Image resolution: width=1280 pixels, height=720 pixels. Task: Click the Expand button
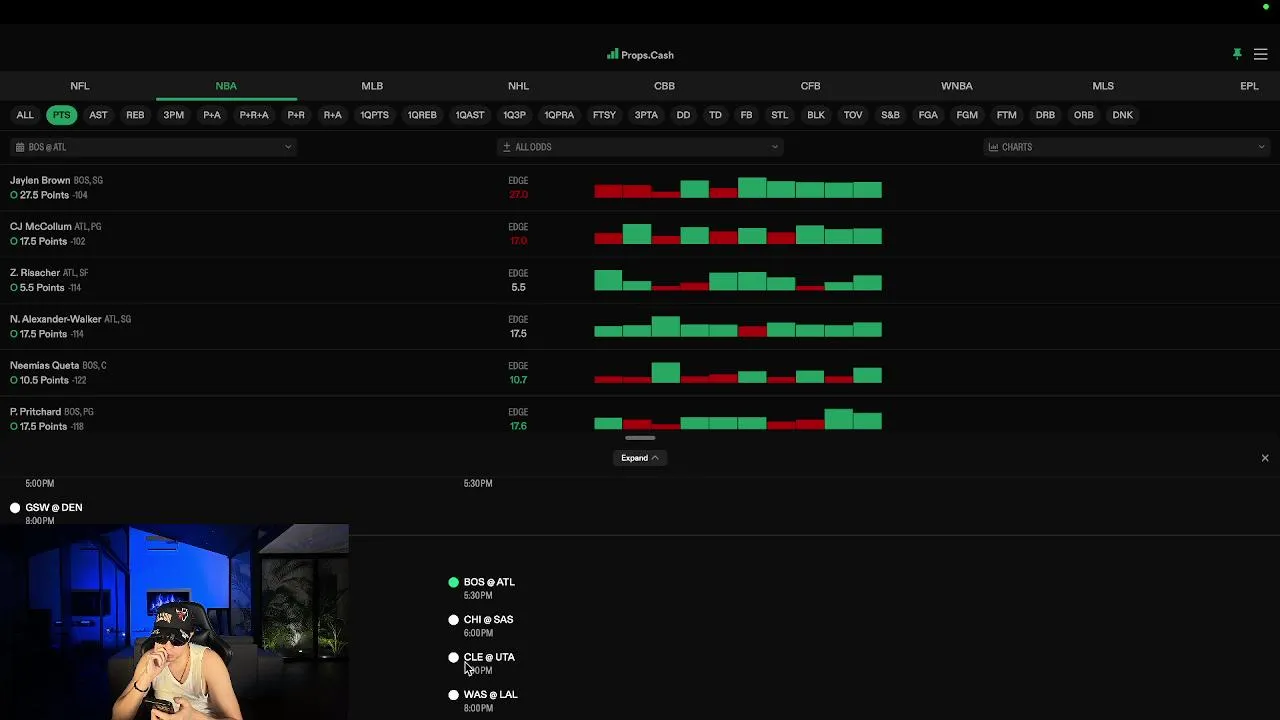[640, 458]
